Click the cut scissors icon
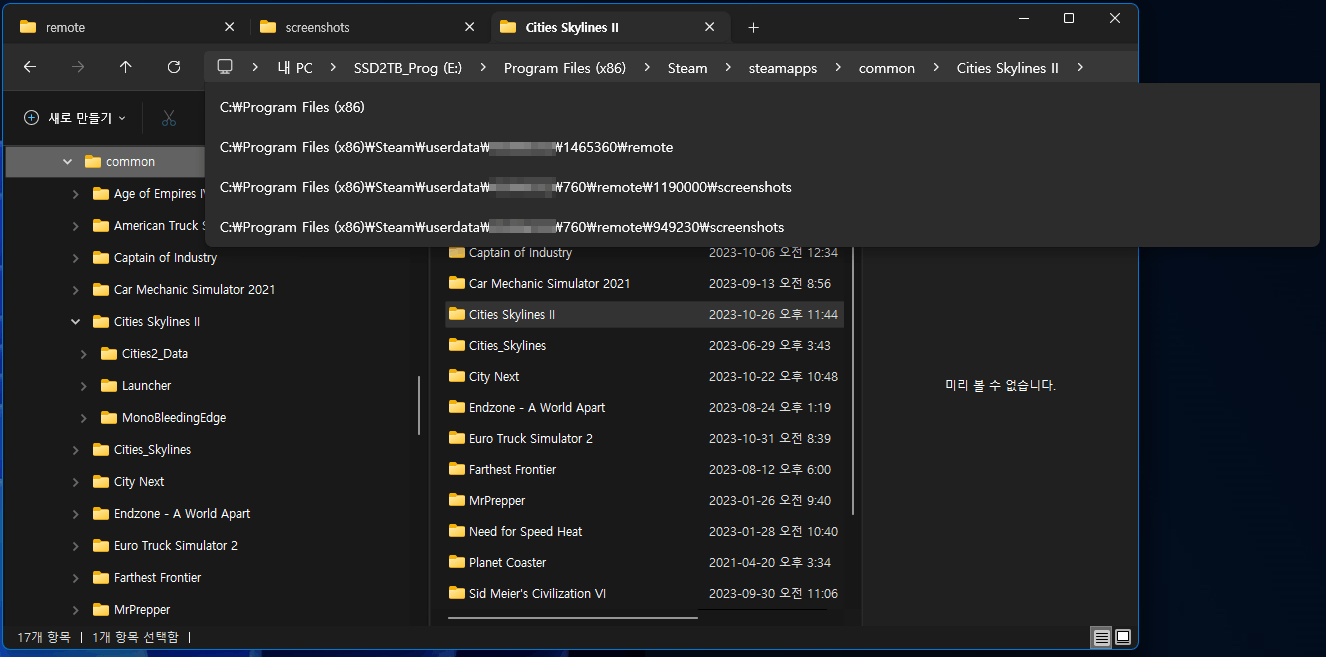The width and height of the screenshot is (1326, 657). pos(169,118)
